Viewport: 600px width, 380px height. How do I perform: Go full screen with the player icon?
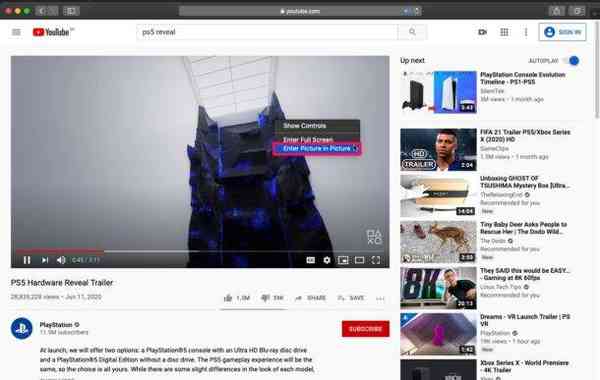(x=376, y=260)
